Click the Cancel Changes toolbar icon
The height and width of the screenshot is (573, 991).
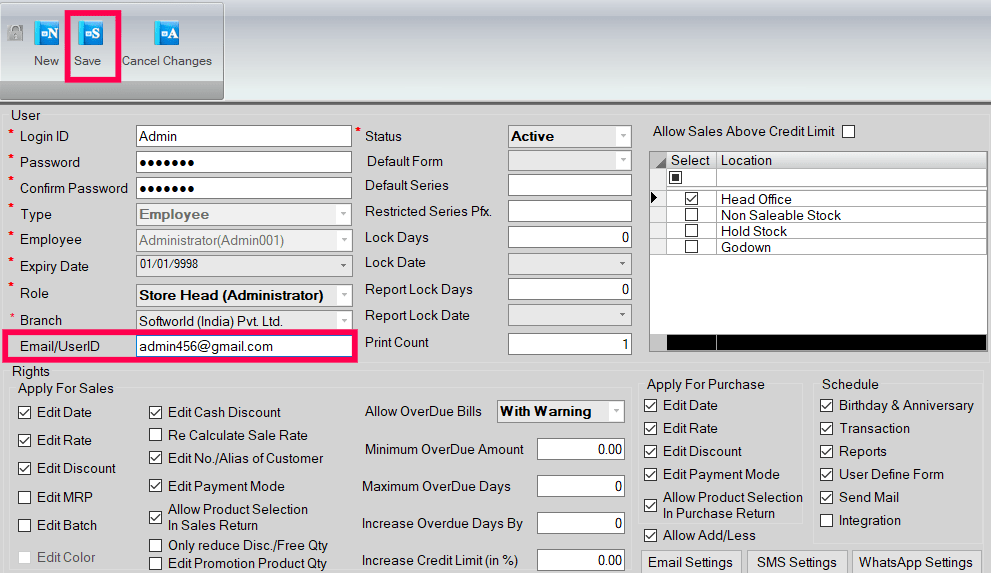pyautogui.click(x=167, y=33)
